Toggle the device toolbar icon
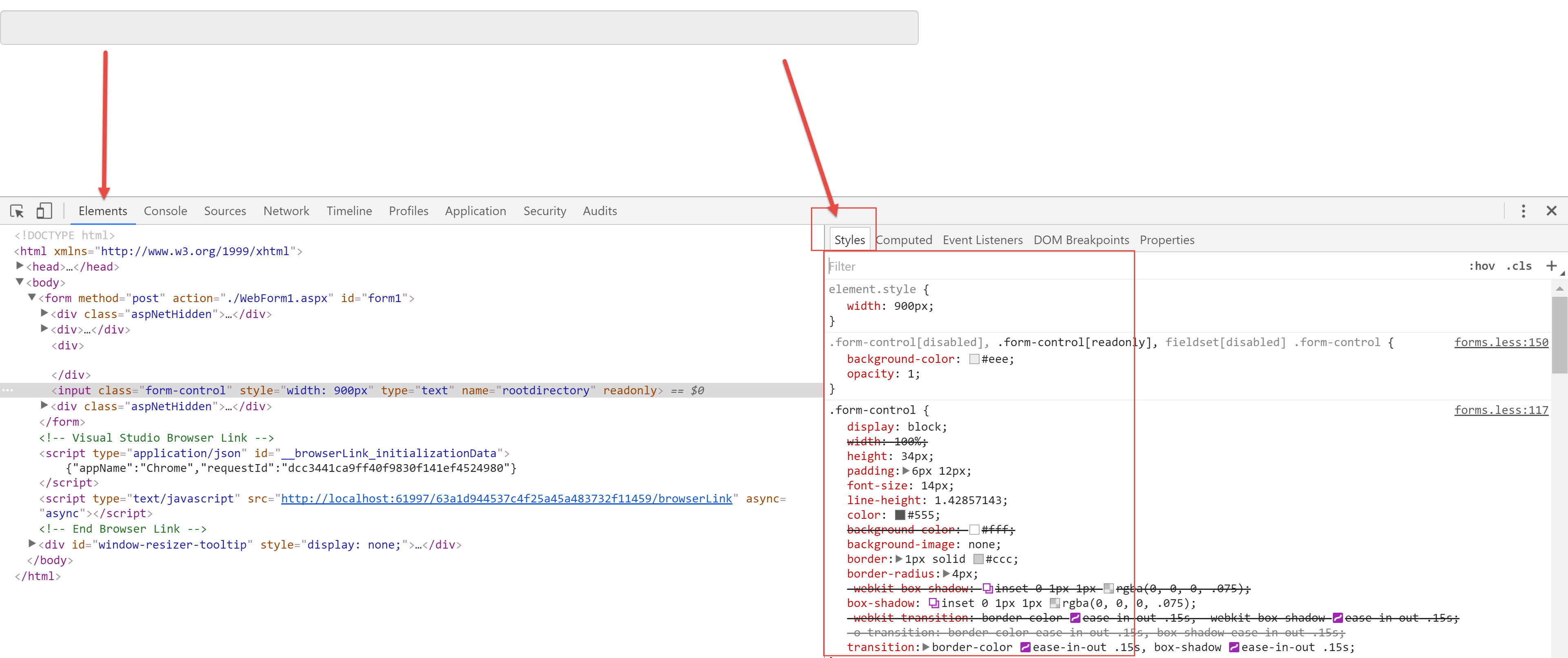 click(x=44, y=211)
